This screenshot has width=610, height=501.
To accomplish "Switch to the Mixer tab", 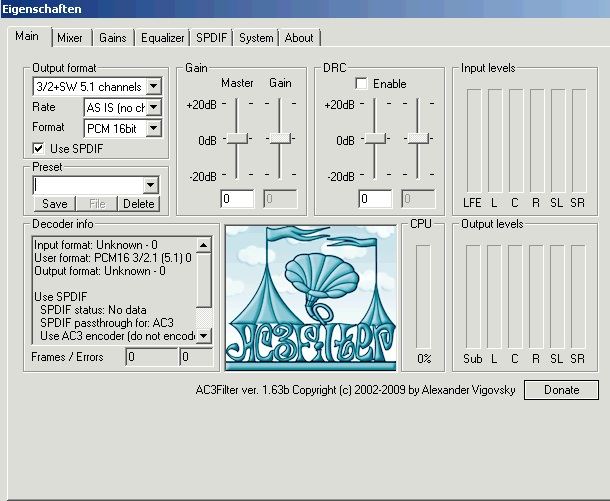I will click(69, 38).
